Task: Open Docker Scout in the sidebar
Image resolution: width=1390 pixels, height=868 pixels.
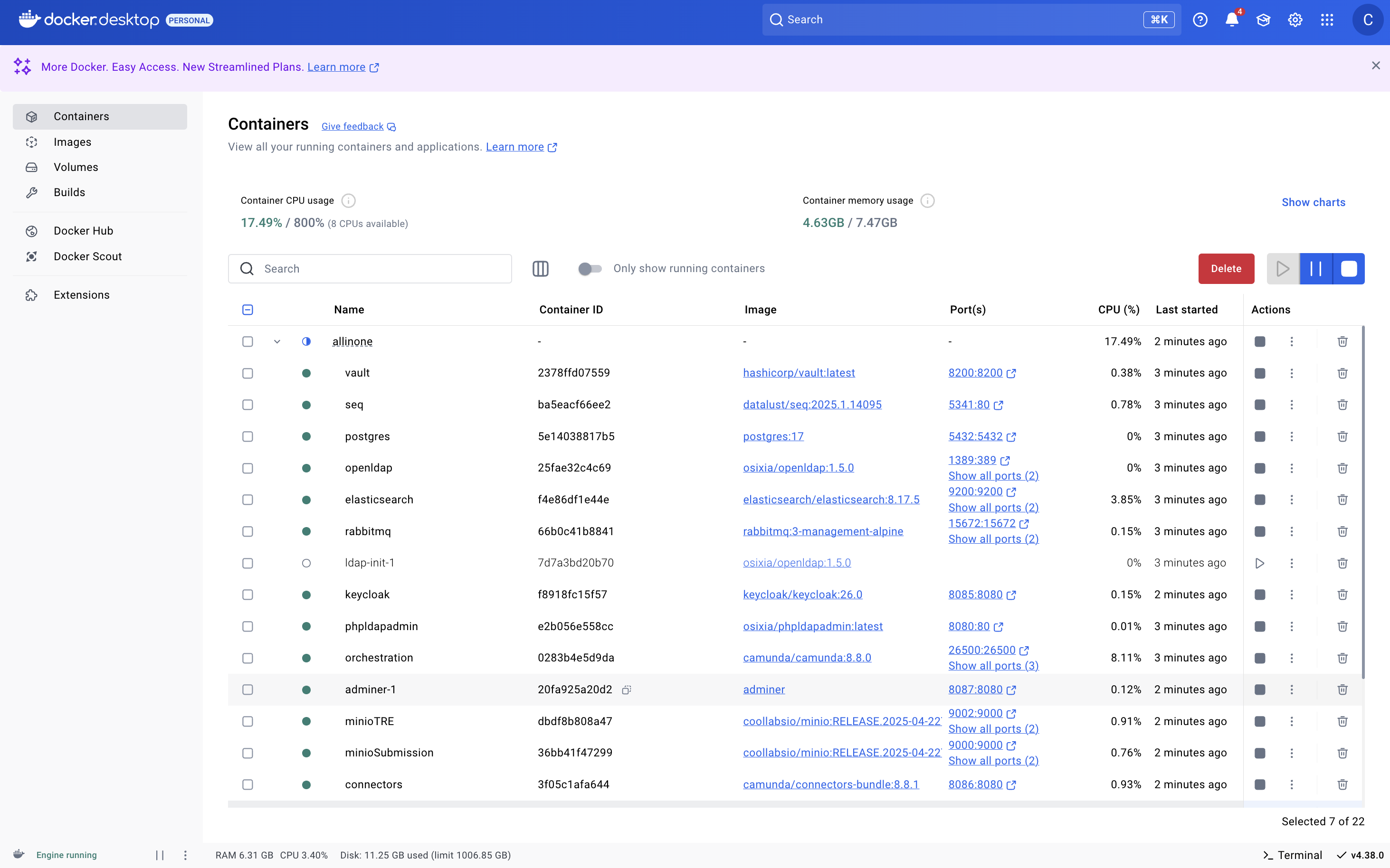Action: (x=87, y=256)
